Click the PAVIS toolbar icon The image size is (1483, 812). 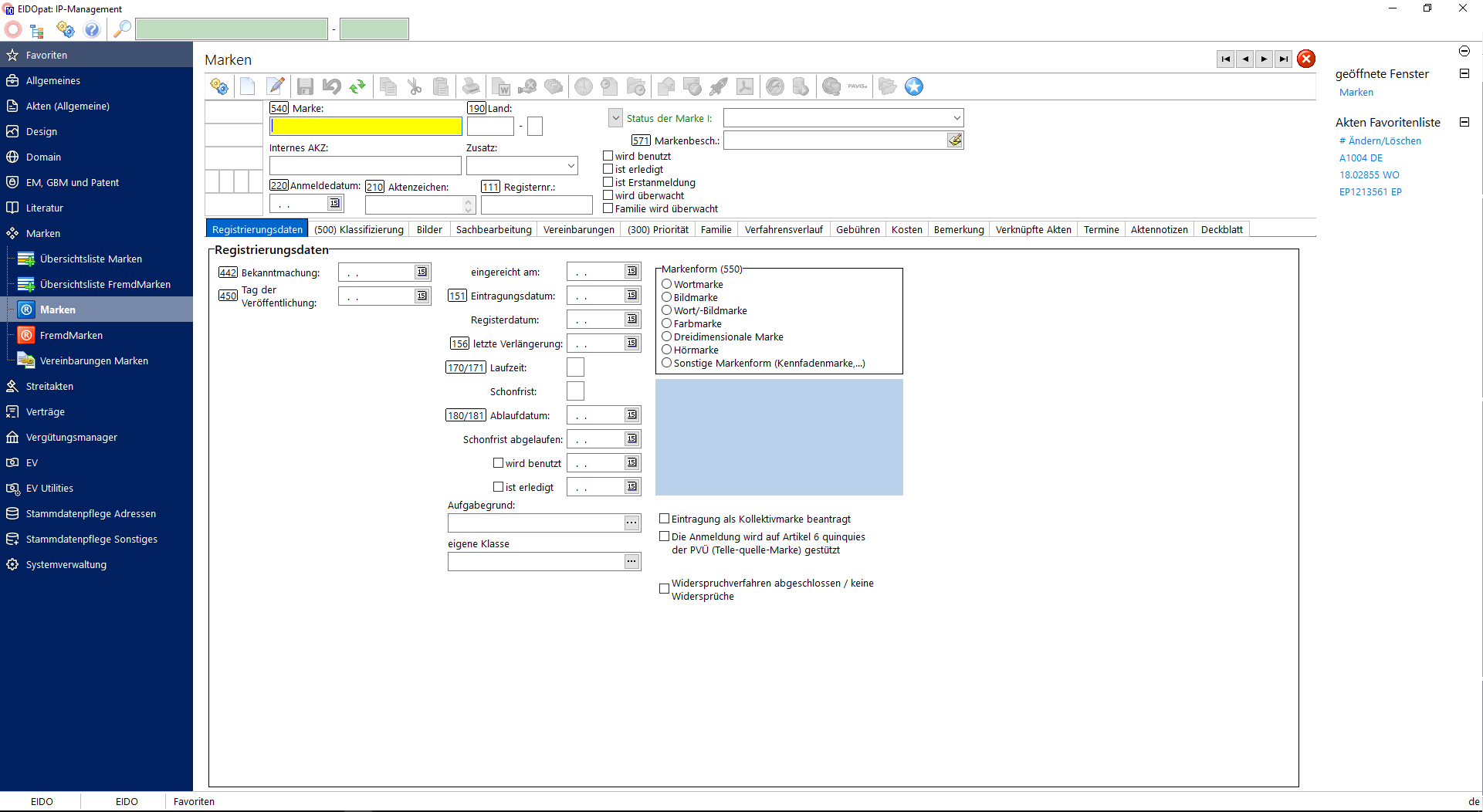(858, 86)
